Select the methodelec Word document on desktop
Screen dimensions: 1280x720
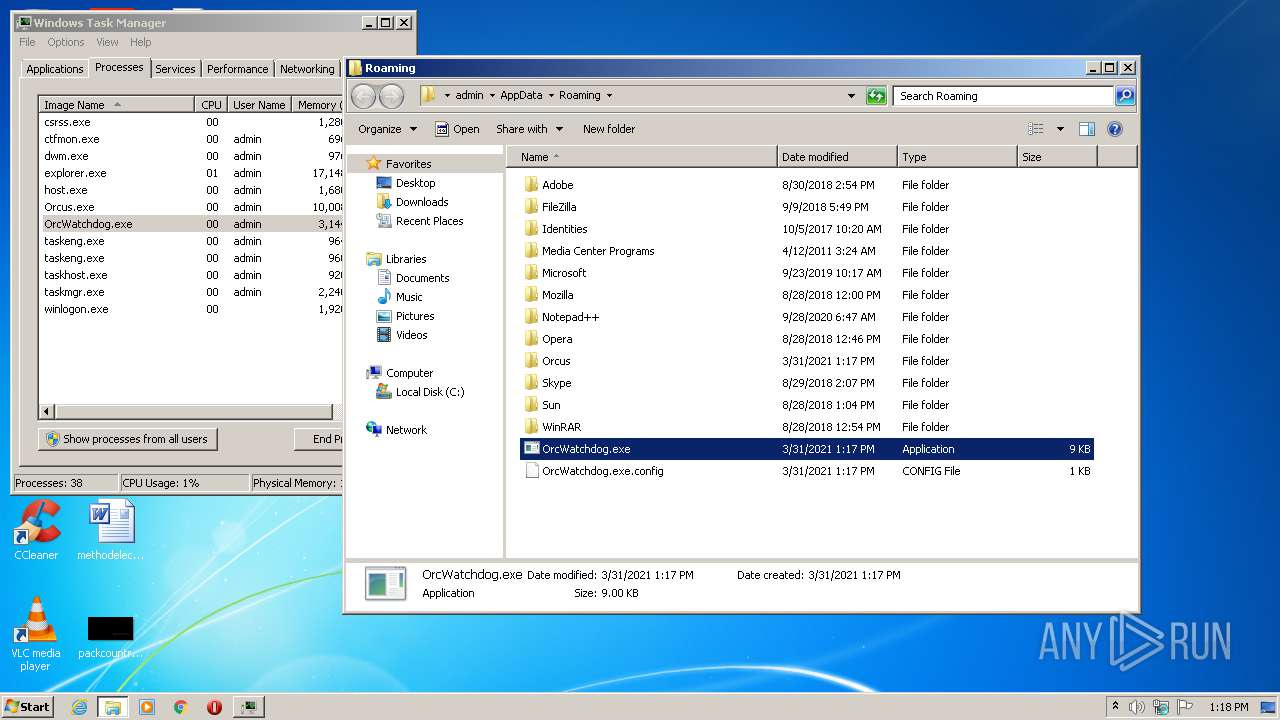[110, 530]
